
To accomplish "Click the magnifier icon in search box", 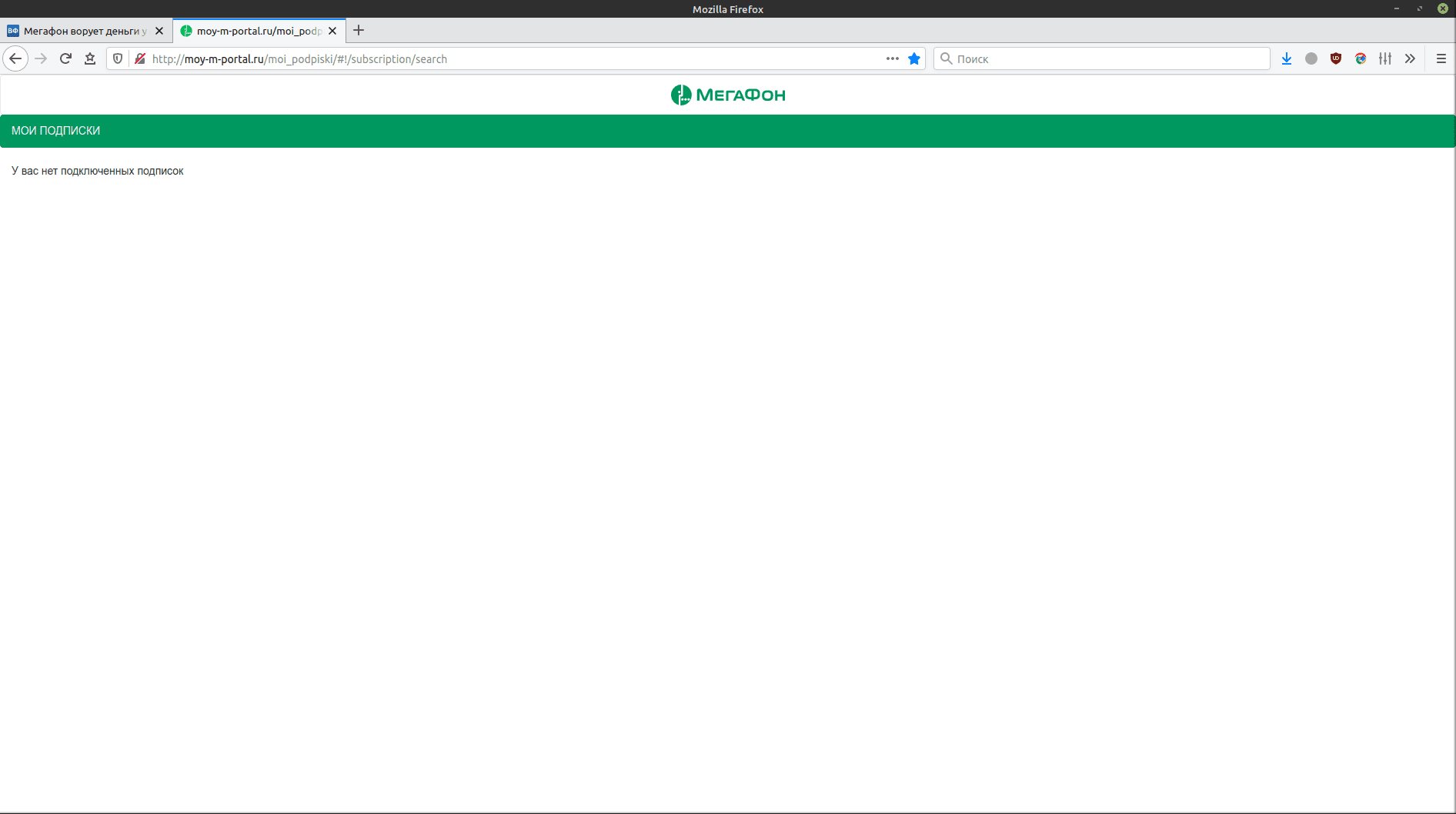I will point(947,58).
